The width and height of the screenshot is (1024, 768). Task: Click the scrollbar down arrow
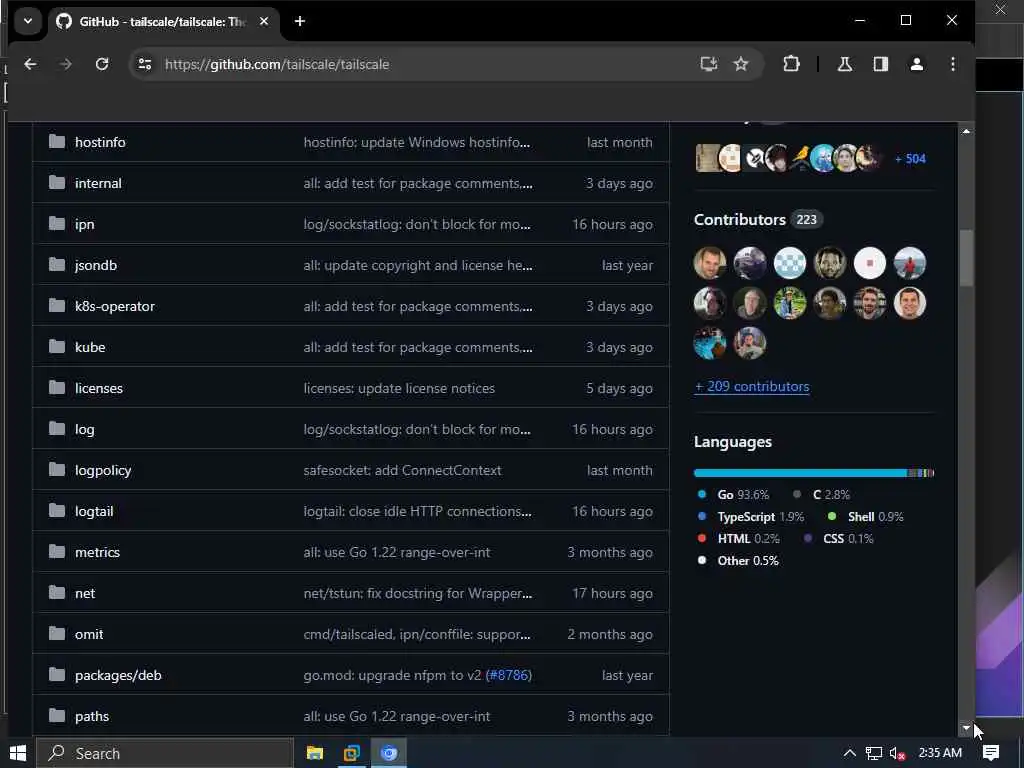(966, 728)
